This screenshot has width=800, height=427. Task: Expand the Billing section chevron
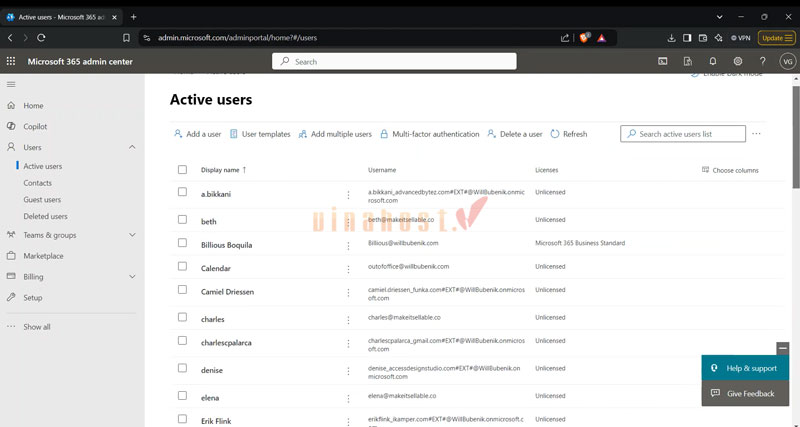(132, 277)
